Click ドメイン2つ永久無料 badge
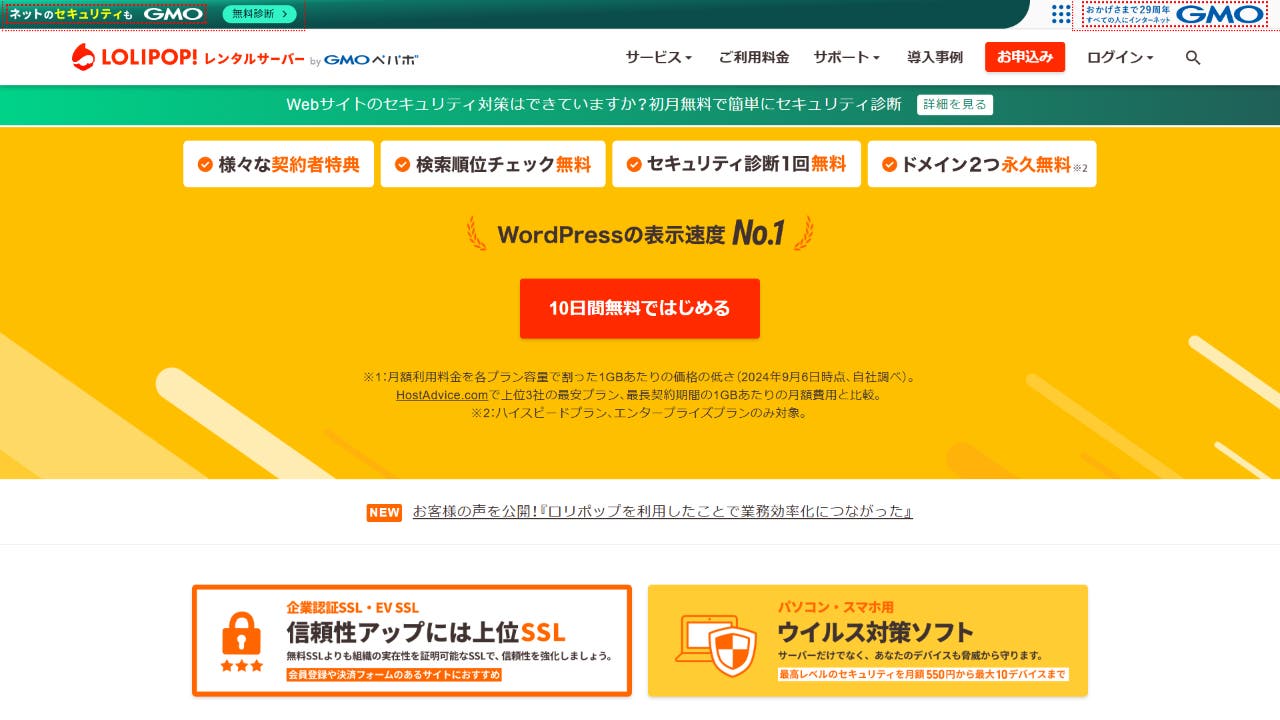Image resolution: width=1280 pixels, height=720 pixels. coord(982,164)
